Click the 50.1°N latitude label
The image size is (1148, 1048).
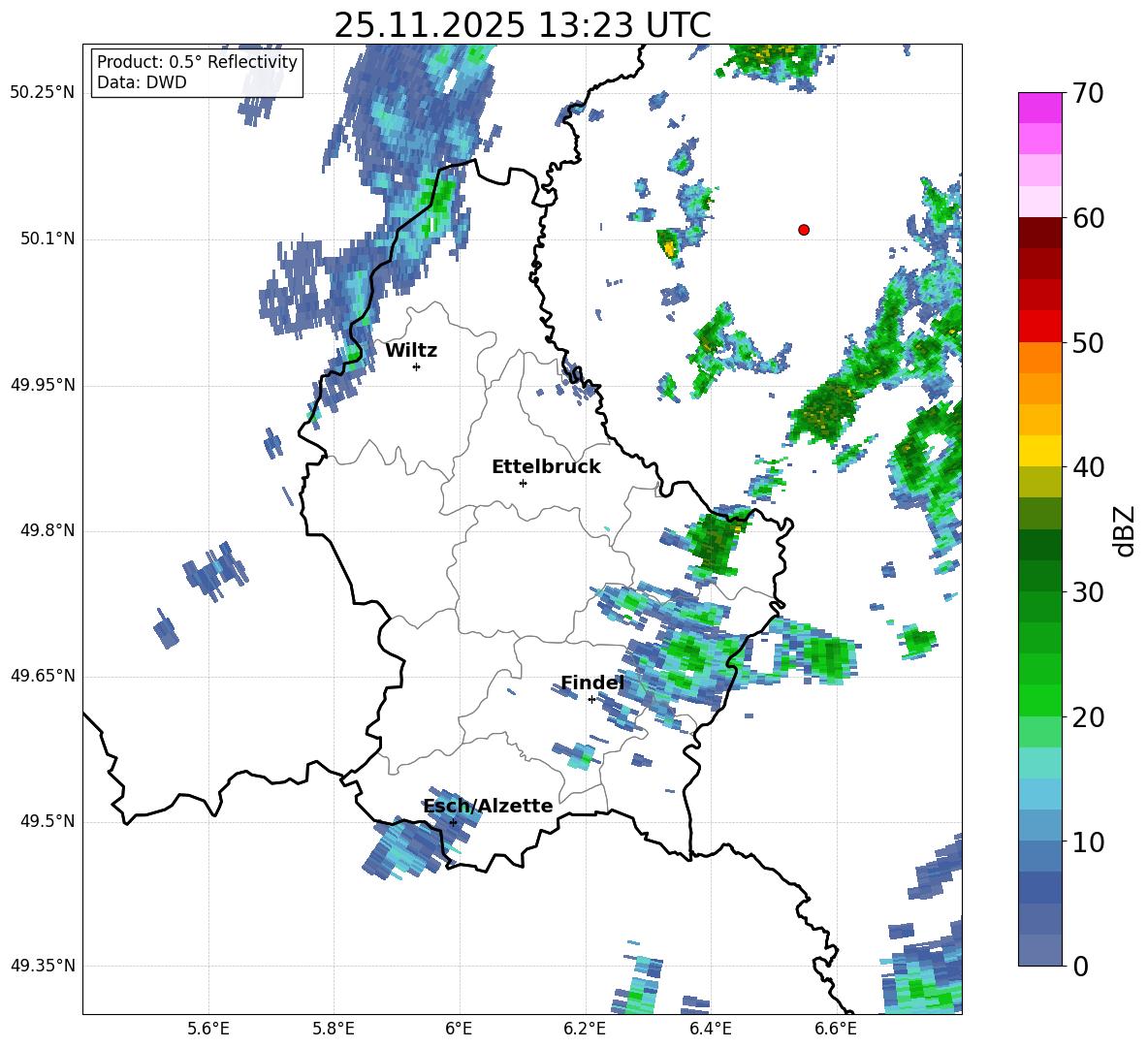click(x=48, y=239)
